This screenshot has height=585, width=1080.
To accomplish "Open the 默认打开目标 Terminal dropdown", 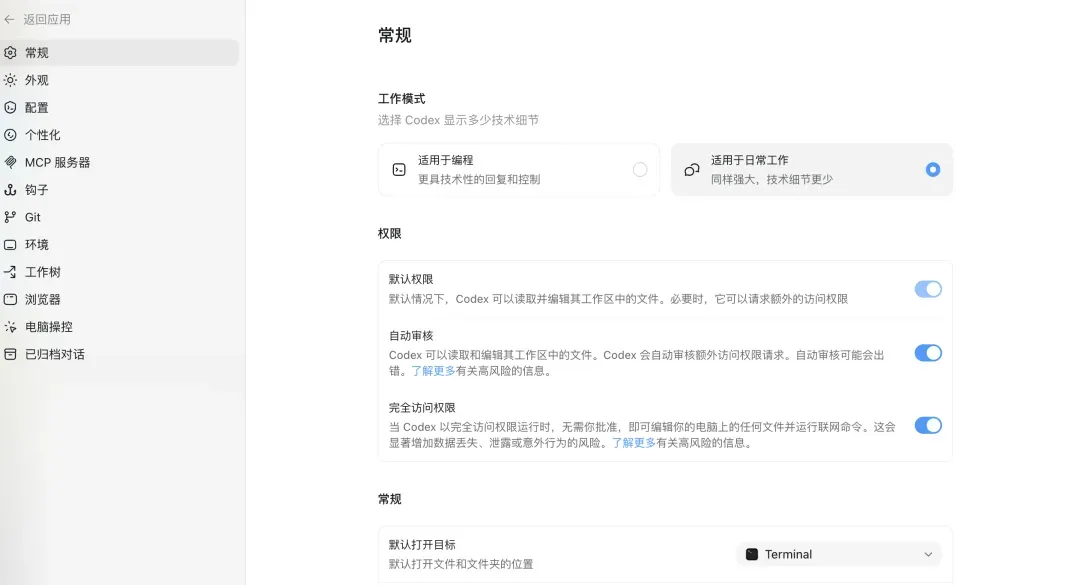I will 840,554.
